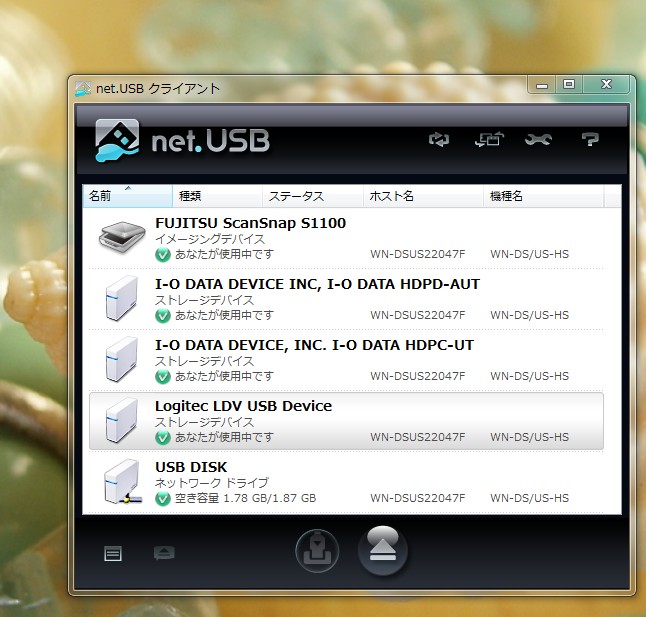646x617 pixels.
Task: Click '空き容量 1.78 GB/1.87 GB' status text
Action: point(246,498)
